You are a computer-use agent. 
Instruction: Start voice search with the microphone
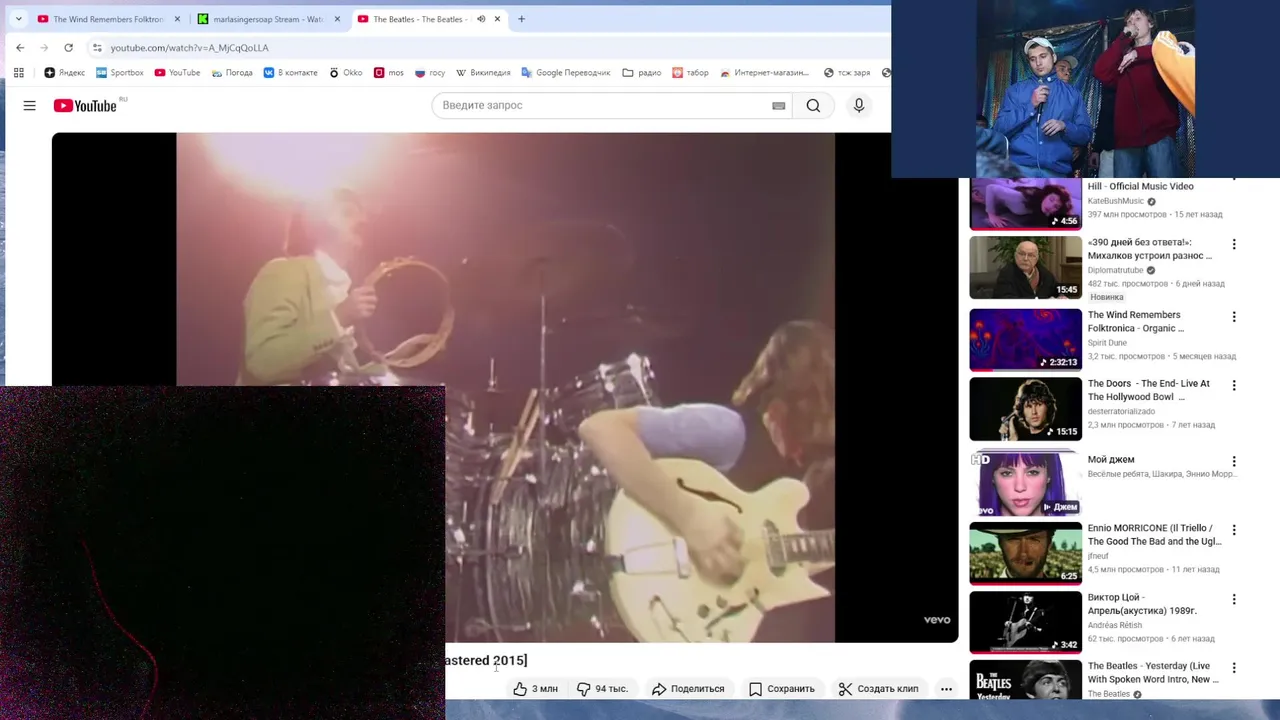point(858,105)
